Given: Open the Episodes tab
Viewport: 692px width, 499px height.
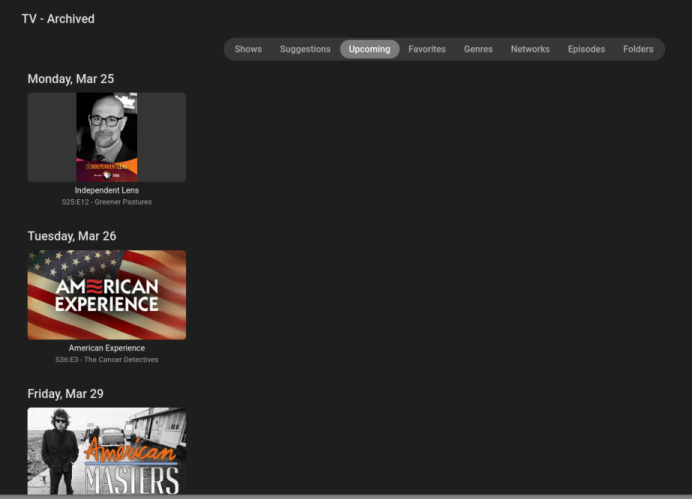Looking at the screenshot, I should 586,49.
